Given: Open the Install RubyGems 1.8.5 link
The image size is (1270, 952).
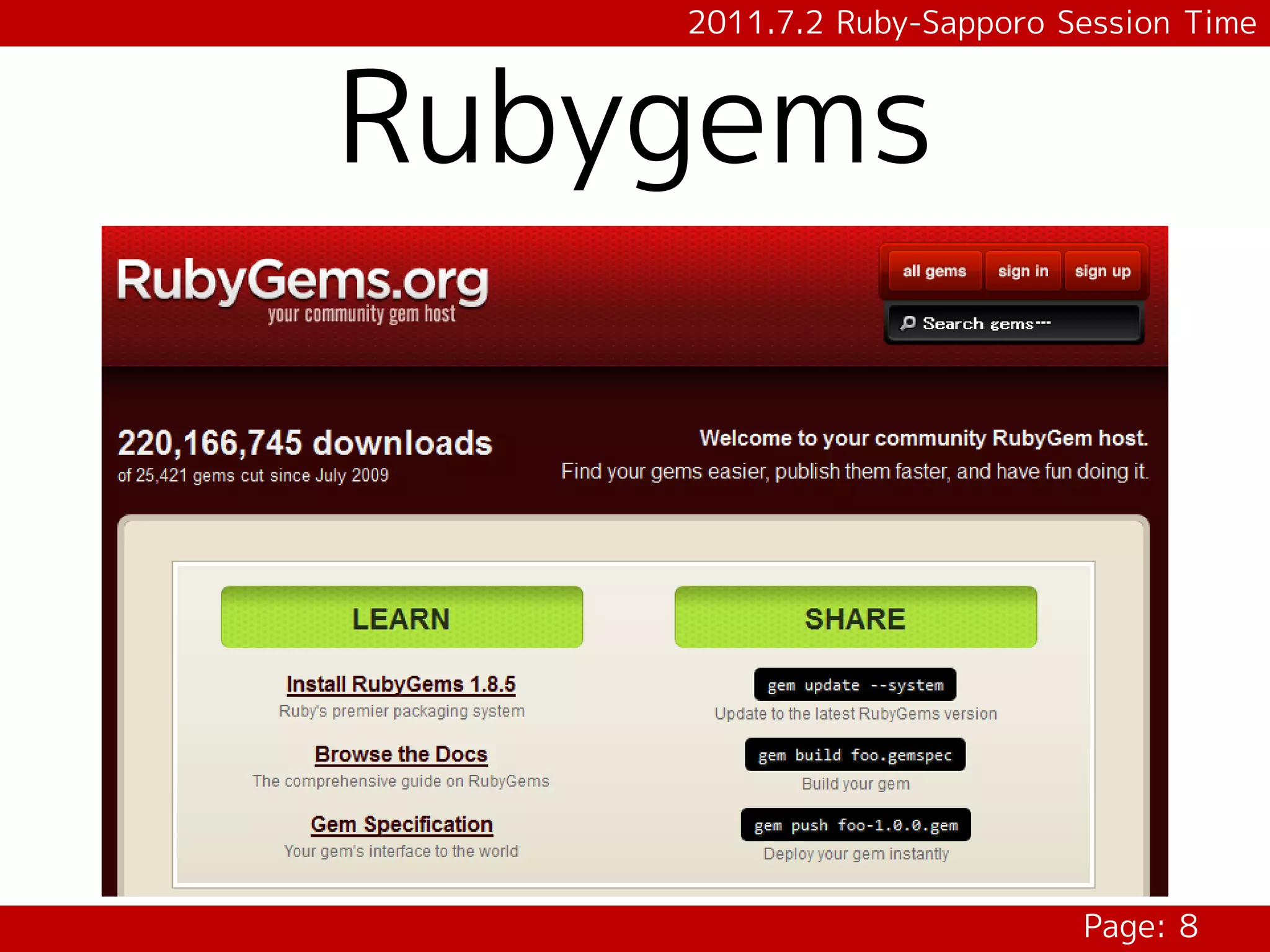Looking at the screenshot, I should [401, 684].
